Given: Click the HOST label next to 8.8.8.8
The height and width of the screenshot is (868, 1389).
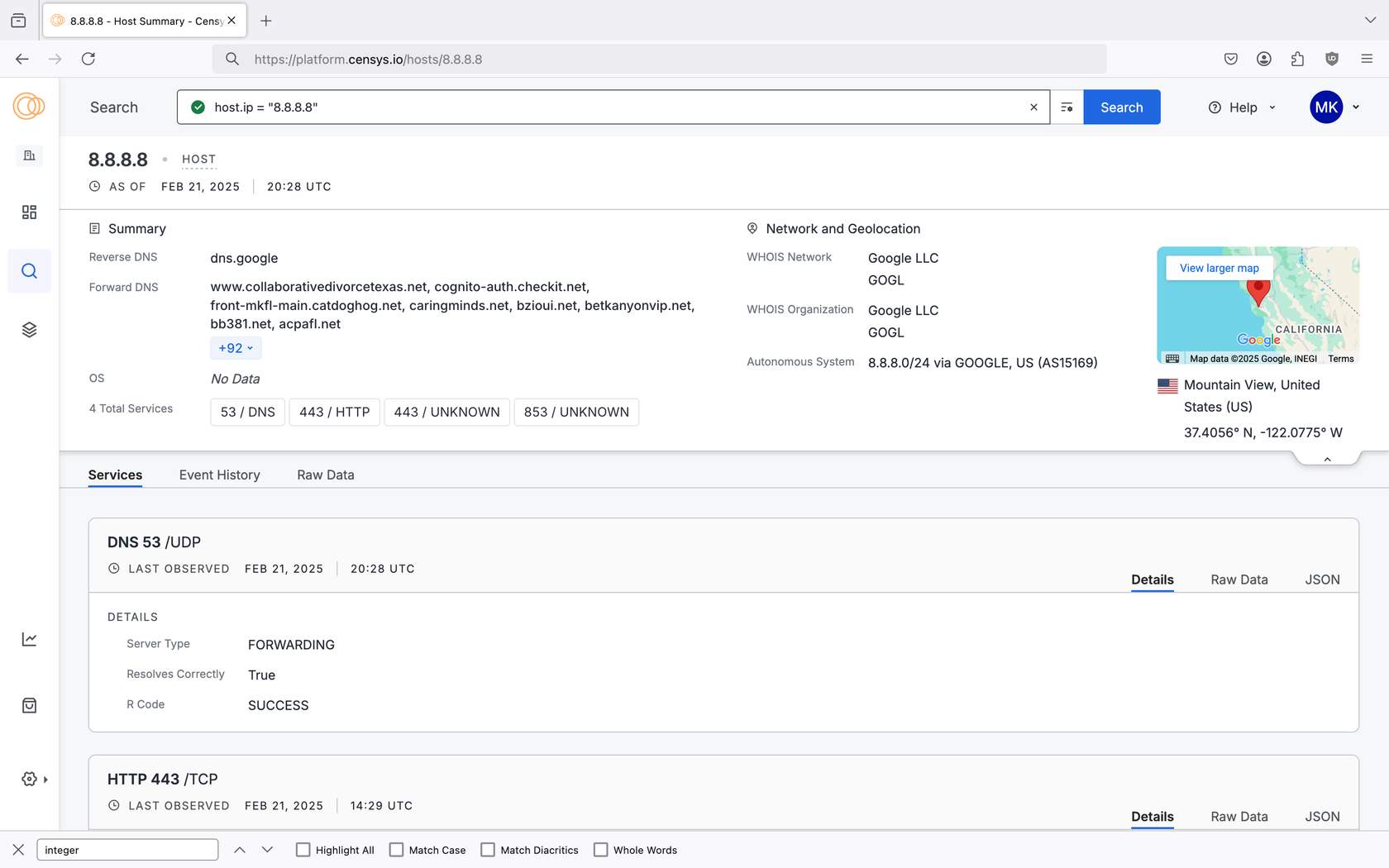Looking at the screenshot, I should [198, 160].
